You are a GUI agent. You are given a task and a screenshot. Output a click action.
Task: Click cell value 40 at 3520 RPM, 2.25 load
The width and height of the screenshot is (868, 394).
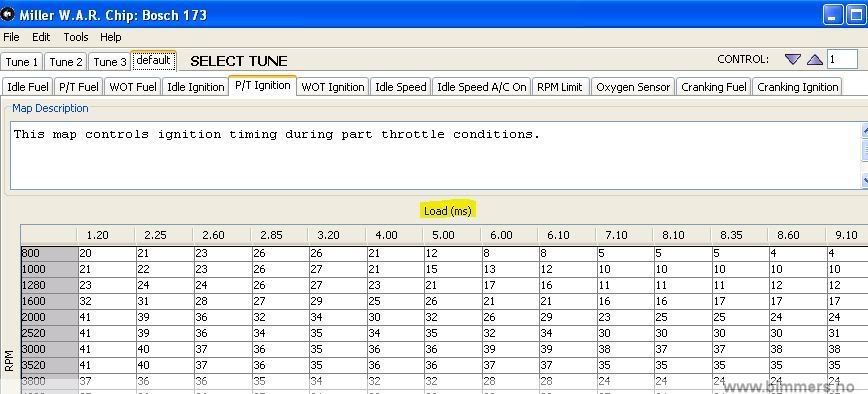pos(164,365)
